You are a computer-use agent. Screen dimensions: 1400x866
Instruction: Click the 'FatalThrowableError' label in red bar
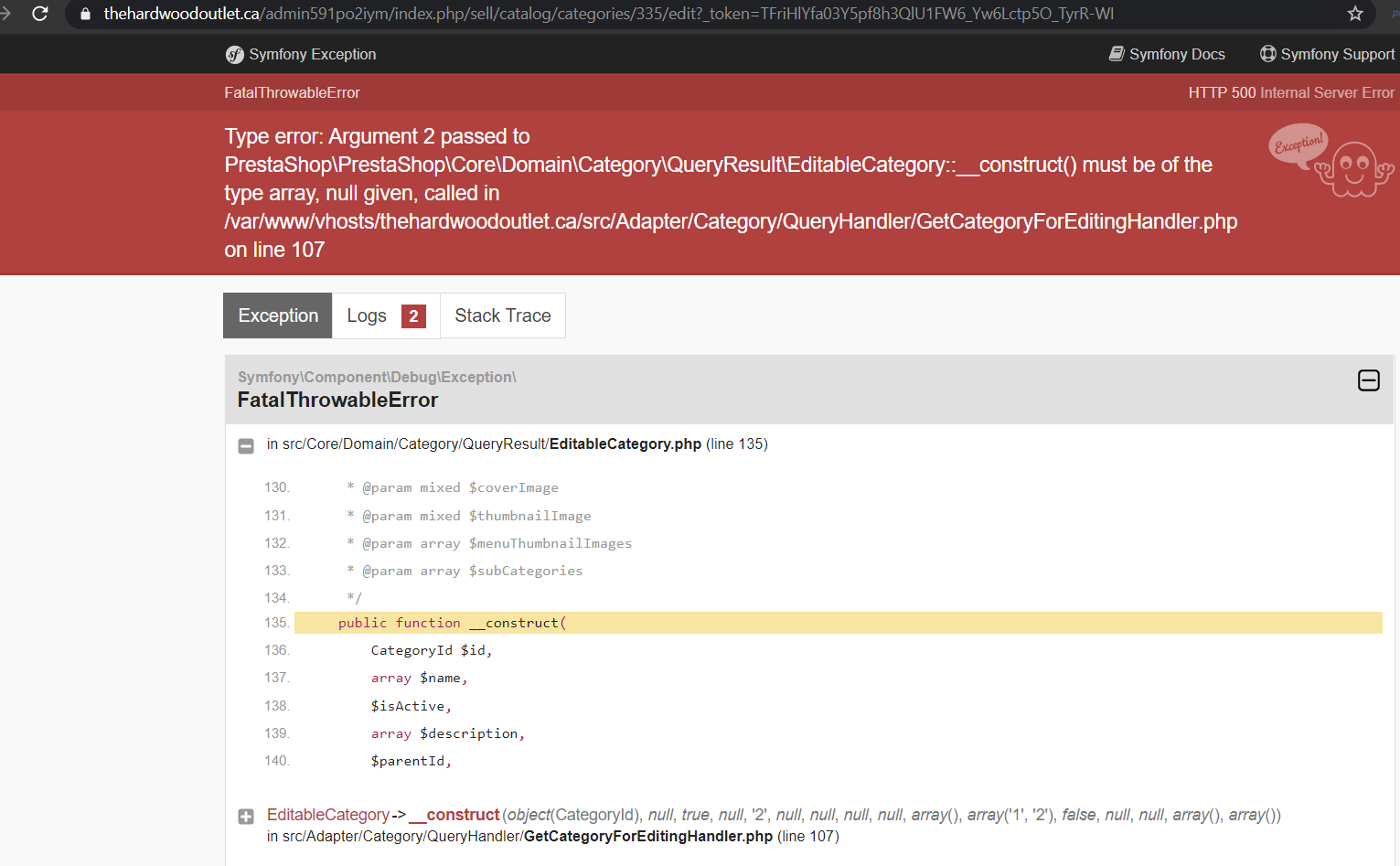[292, 92]
